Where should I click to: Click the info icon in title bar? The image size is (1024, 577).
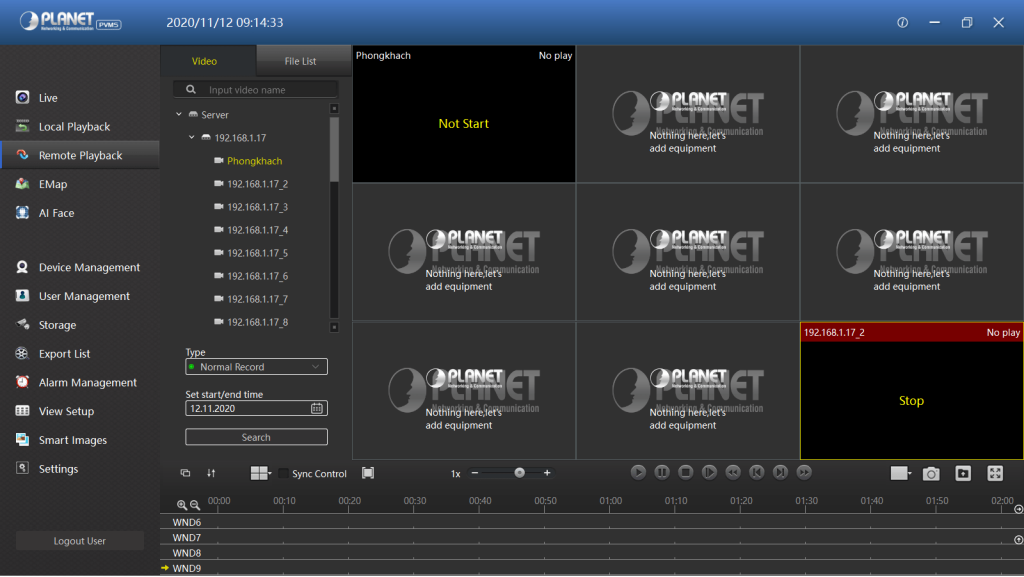(903, 23)
